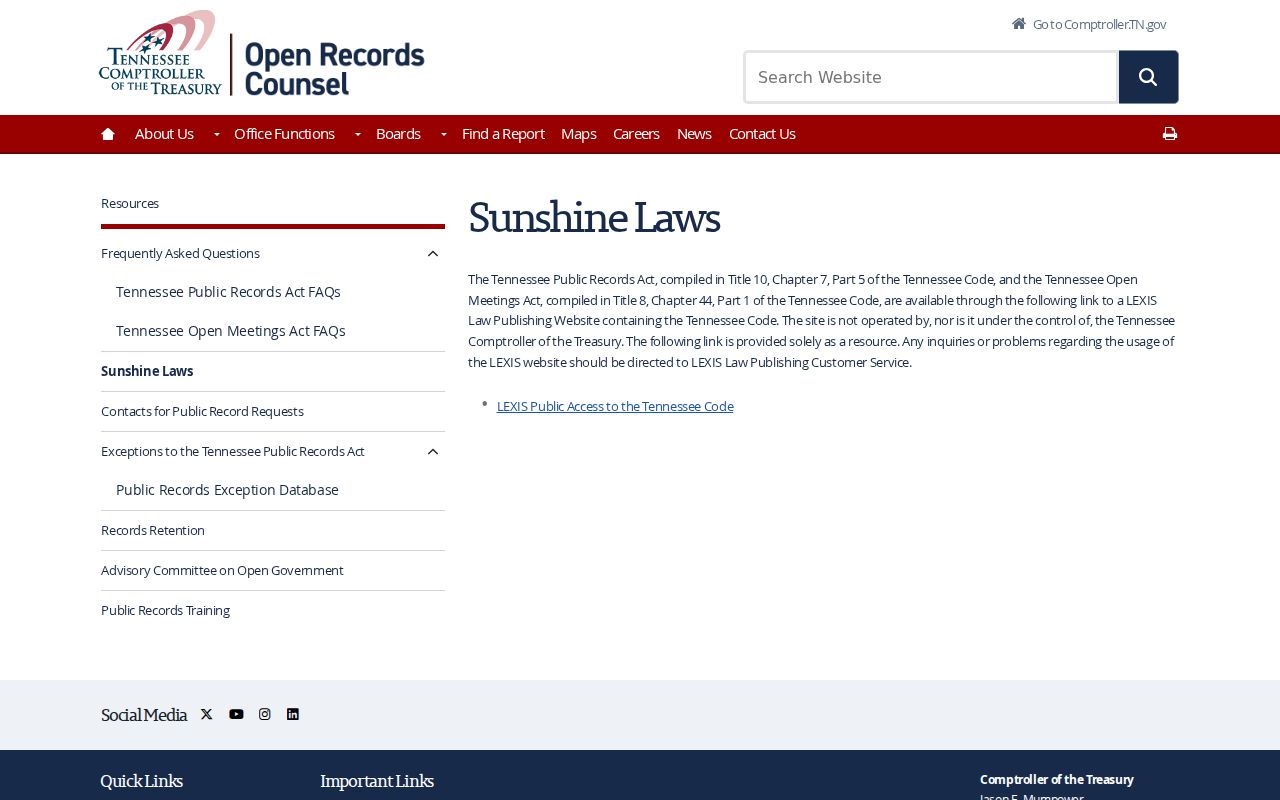Click the printer icon in the navigation bar

pos(1170,134)
